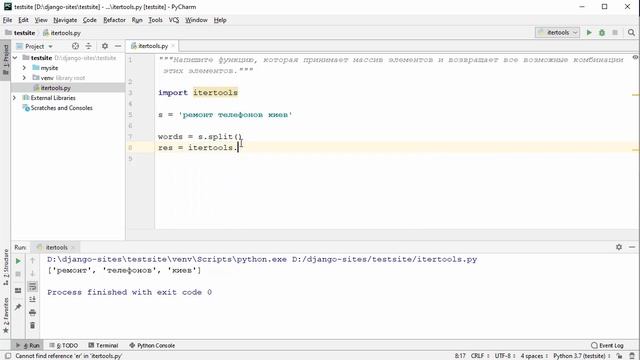Image resolution: width=640 pixels, height=360 pixels.
Task: Toggle the Run tool window button
Action: pos(28,345)
